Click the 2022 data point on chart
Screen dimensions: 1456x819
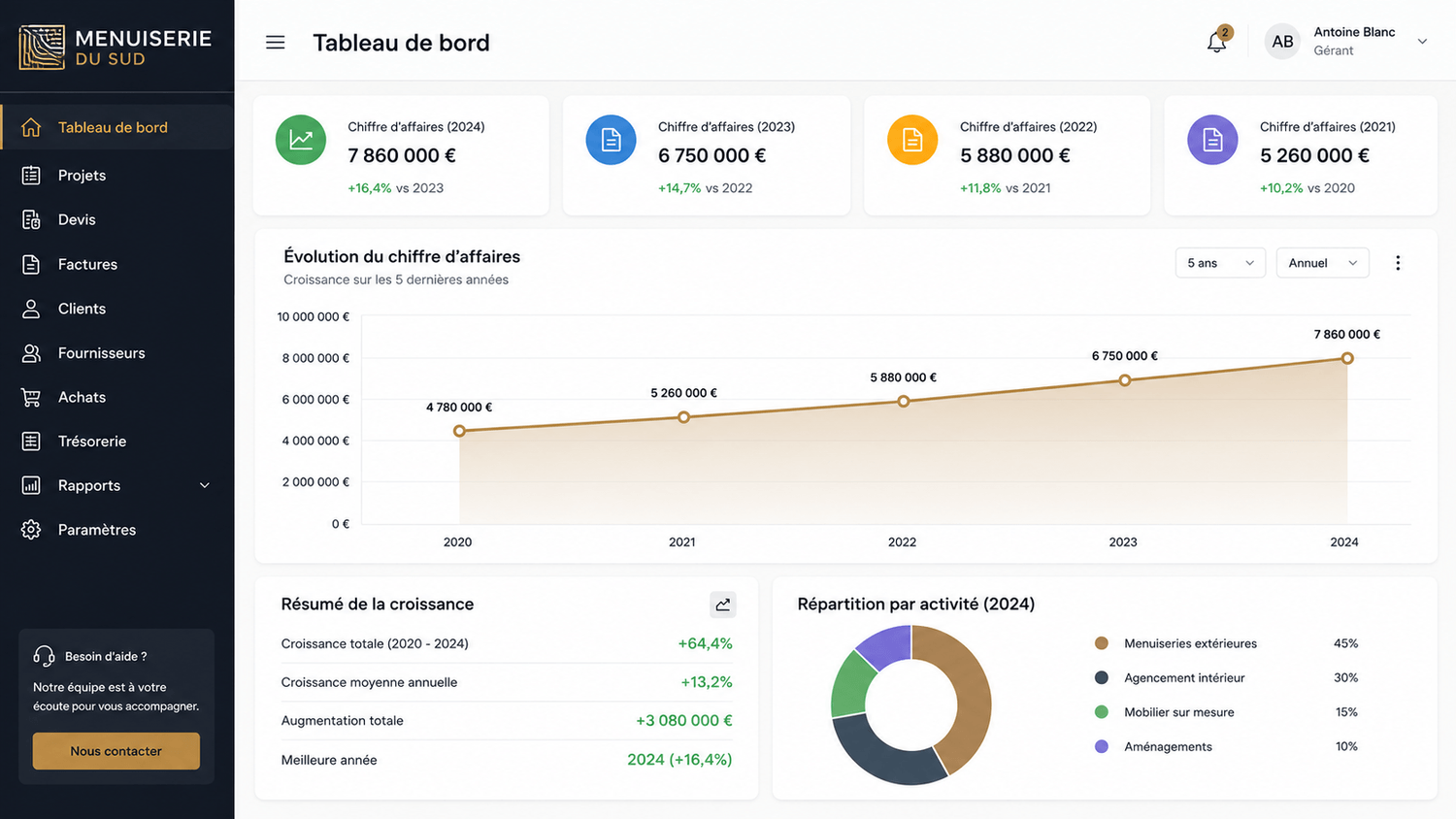[x=903, y=401]
